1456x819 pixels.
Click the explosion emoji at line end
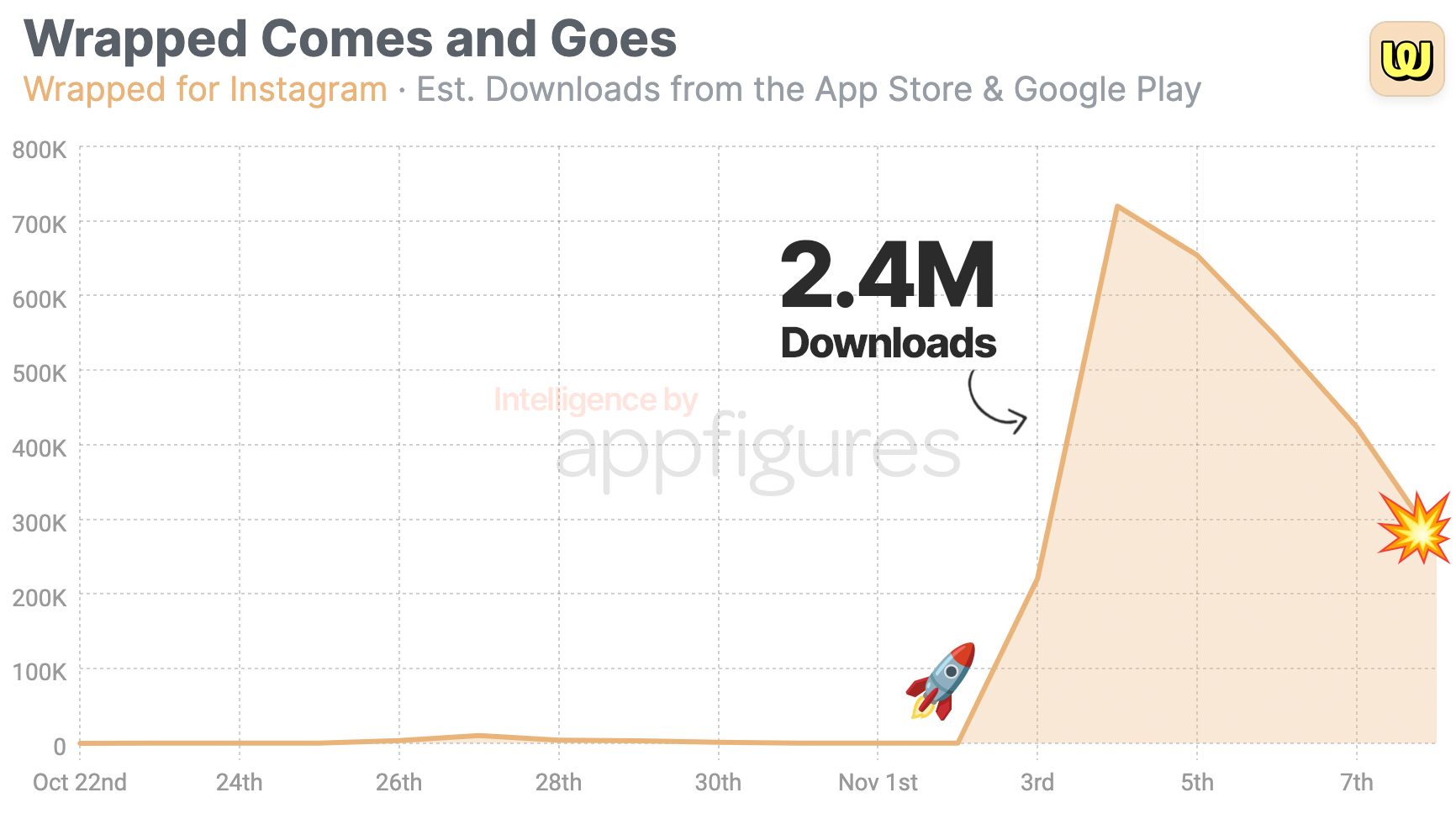click(1416, 527)
